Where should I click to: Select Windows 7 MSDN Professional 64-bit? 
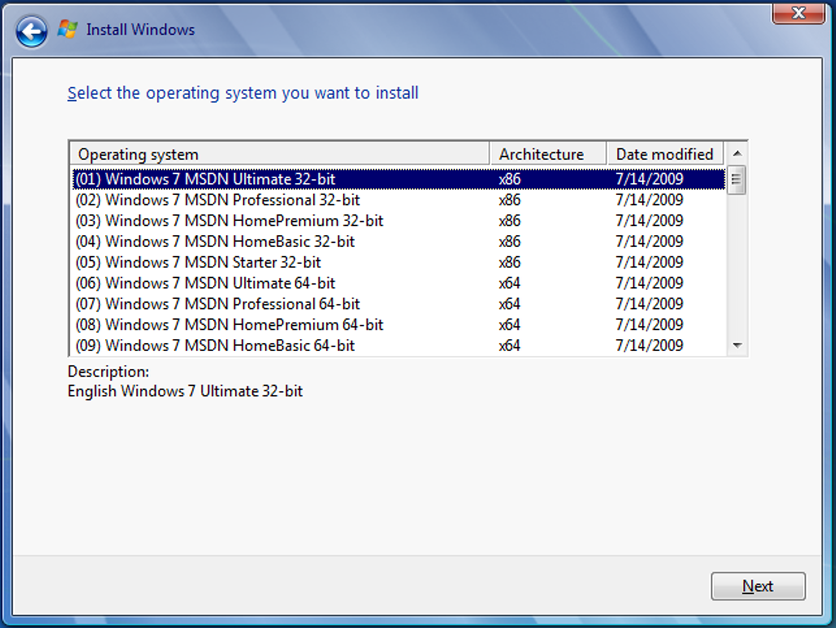click(x=200, y=304)
